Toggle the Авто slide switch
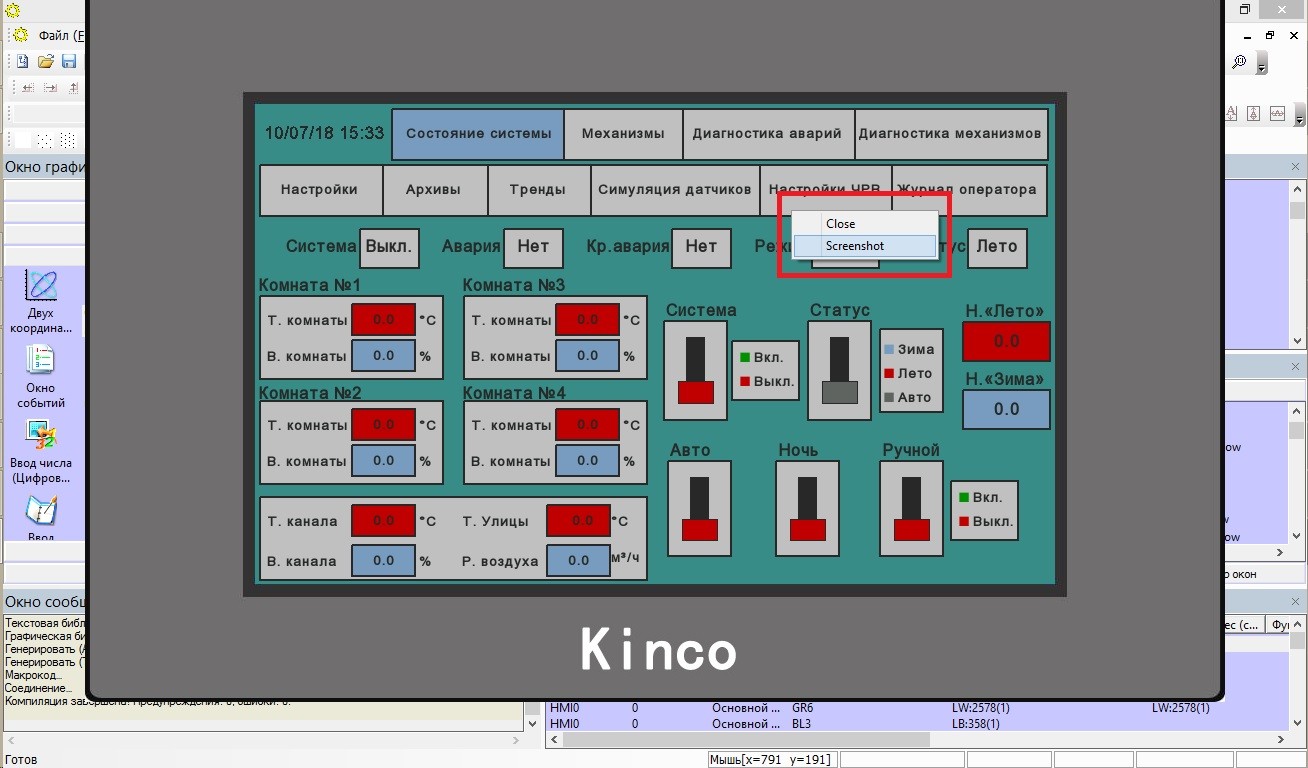 pos(700,508)
